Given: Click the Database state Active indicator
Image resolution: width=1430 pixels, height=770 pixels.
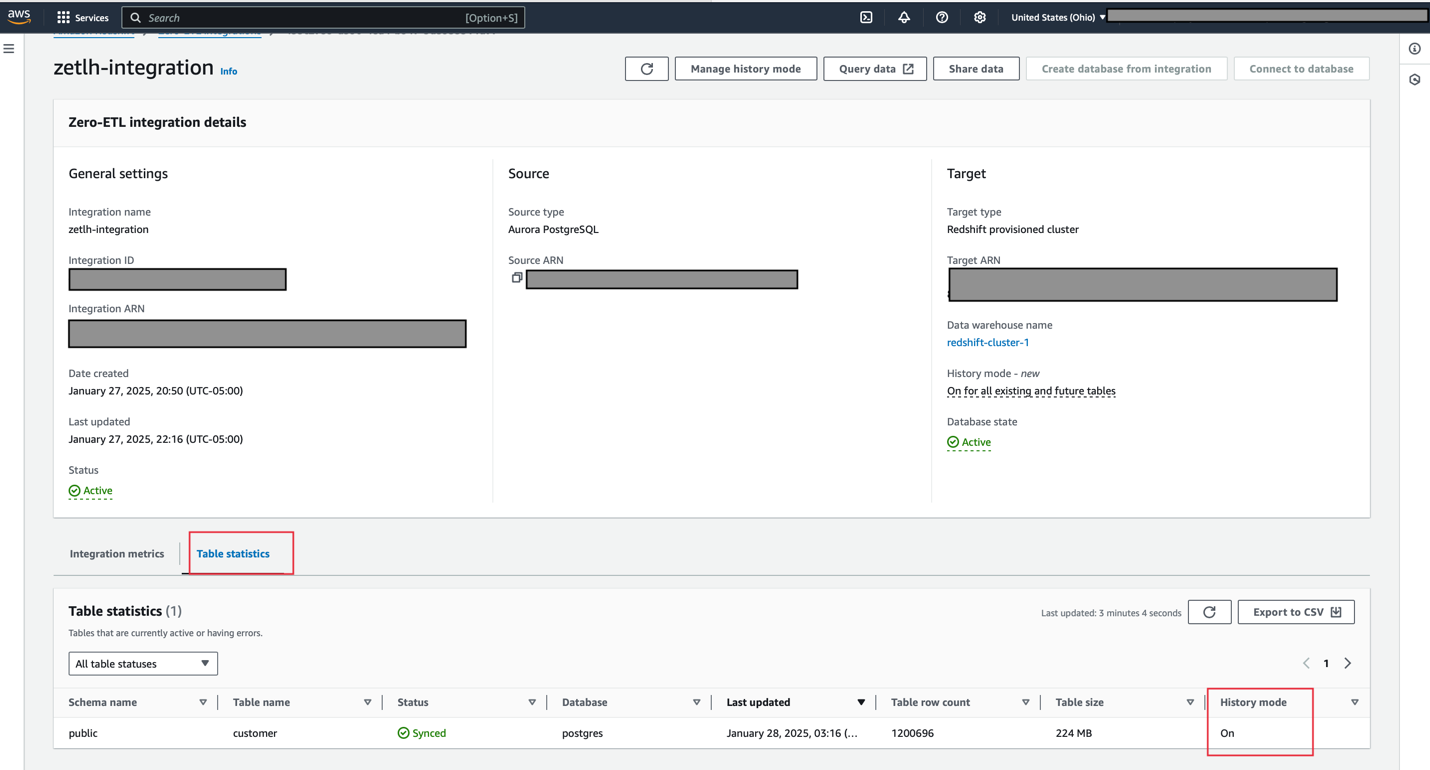Looking at the screenshot, I should [969, 442].
